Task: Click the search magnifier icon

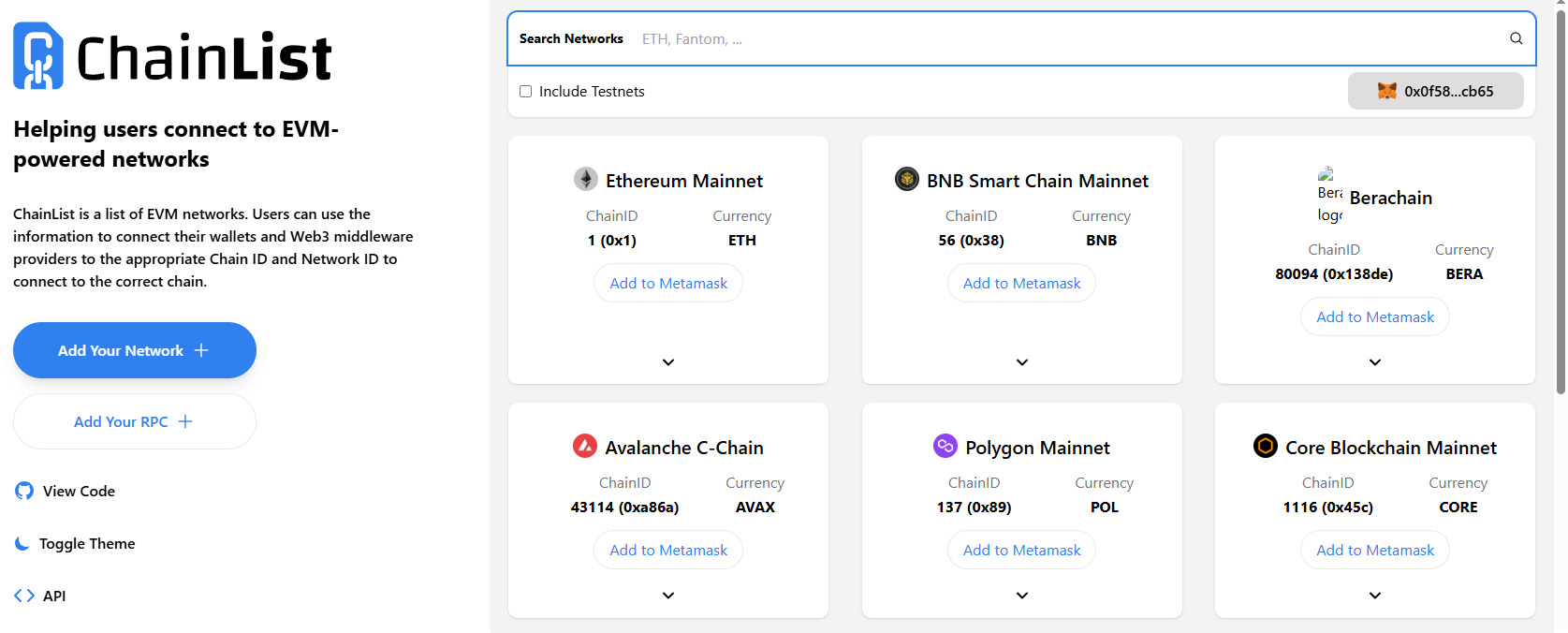Action: (x=1516, y=38)
